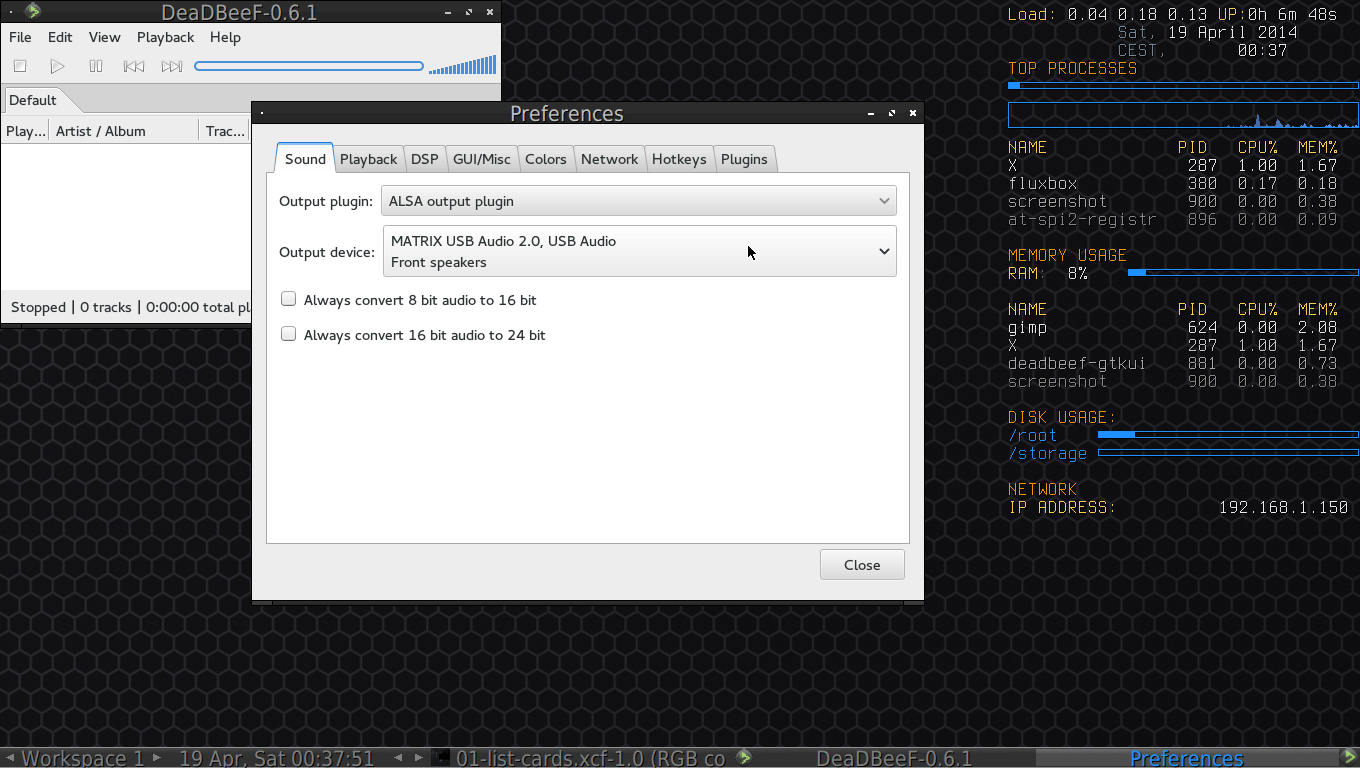1360x768 pixels.
Task: Toggle always convert 16 bit to 24 bit
Action: (289, 334)
